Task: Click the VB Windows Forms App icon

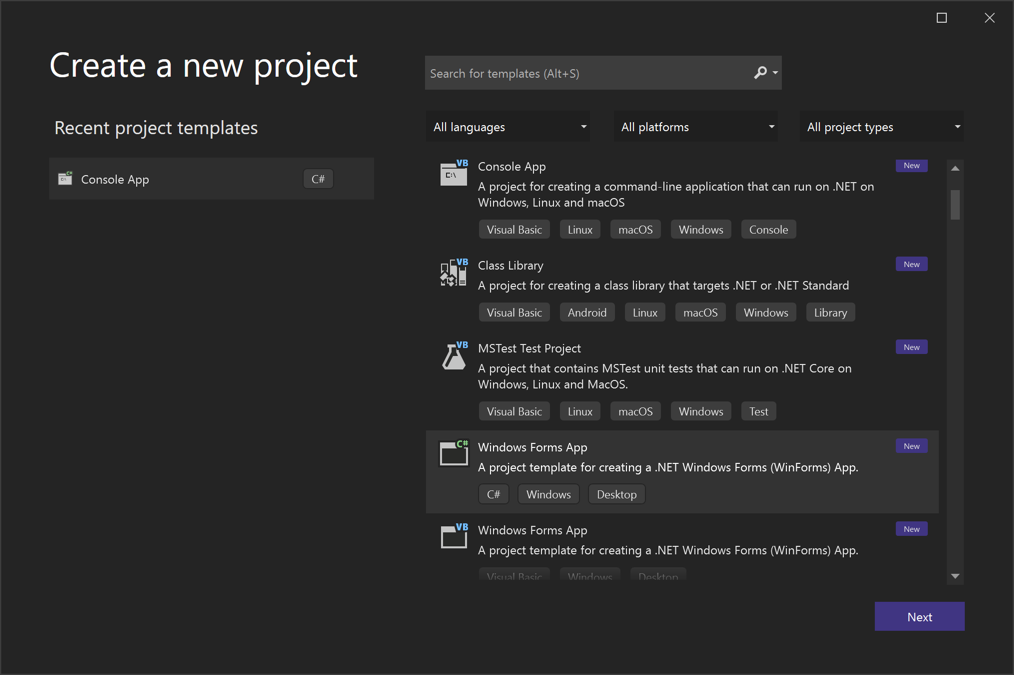Action: coord(453,536)
